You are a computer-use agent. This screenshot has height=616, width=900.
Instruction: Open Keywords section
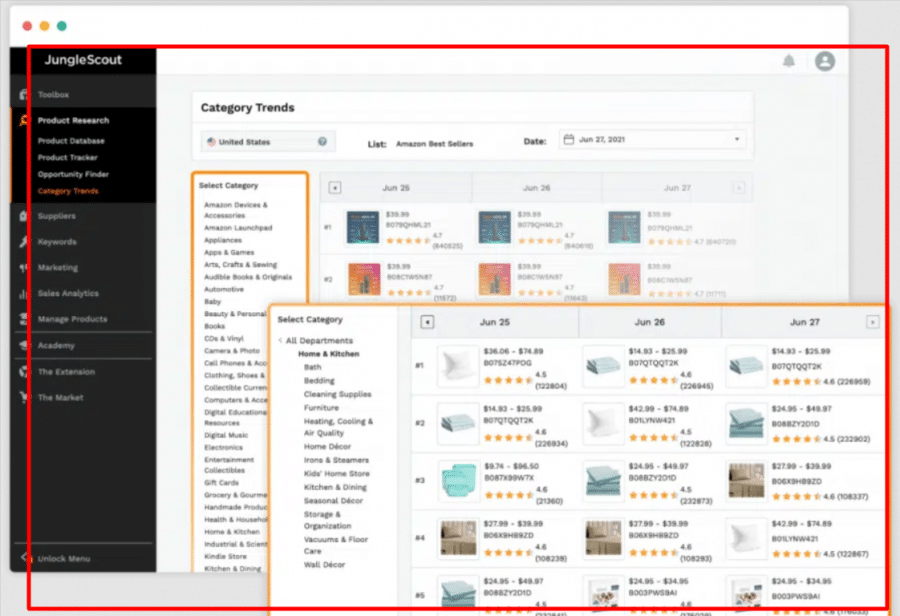pyautogui.click(x=57, y=242)
